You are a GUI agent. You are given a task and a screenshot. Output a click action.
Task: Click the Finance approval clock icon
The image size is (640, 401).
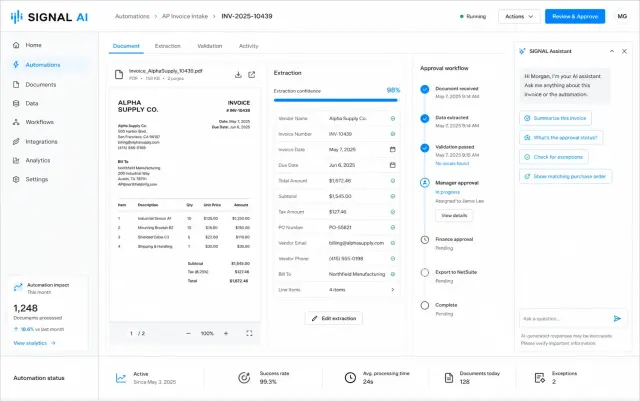[424, 239]
